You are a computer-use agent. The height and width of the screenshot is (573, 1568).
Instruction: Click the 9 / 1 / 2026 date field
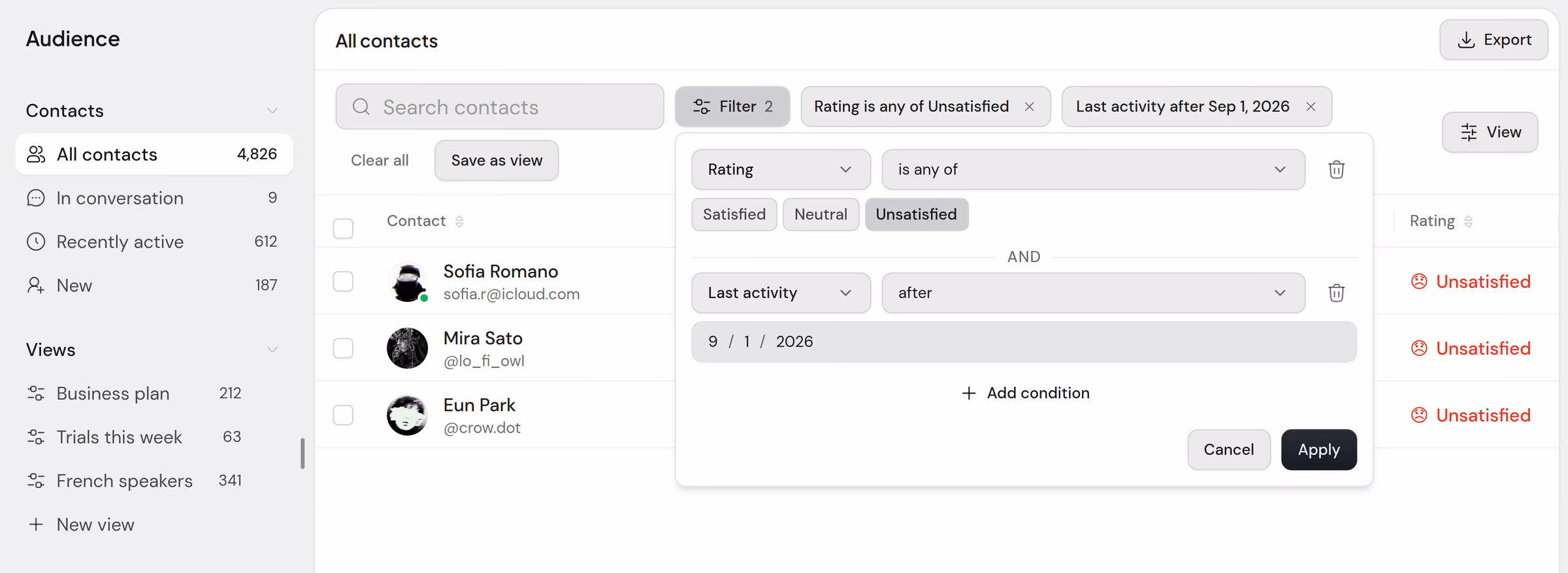(1024, 342)
